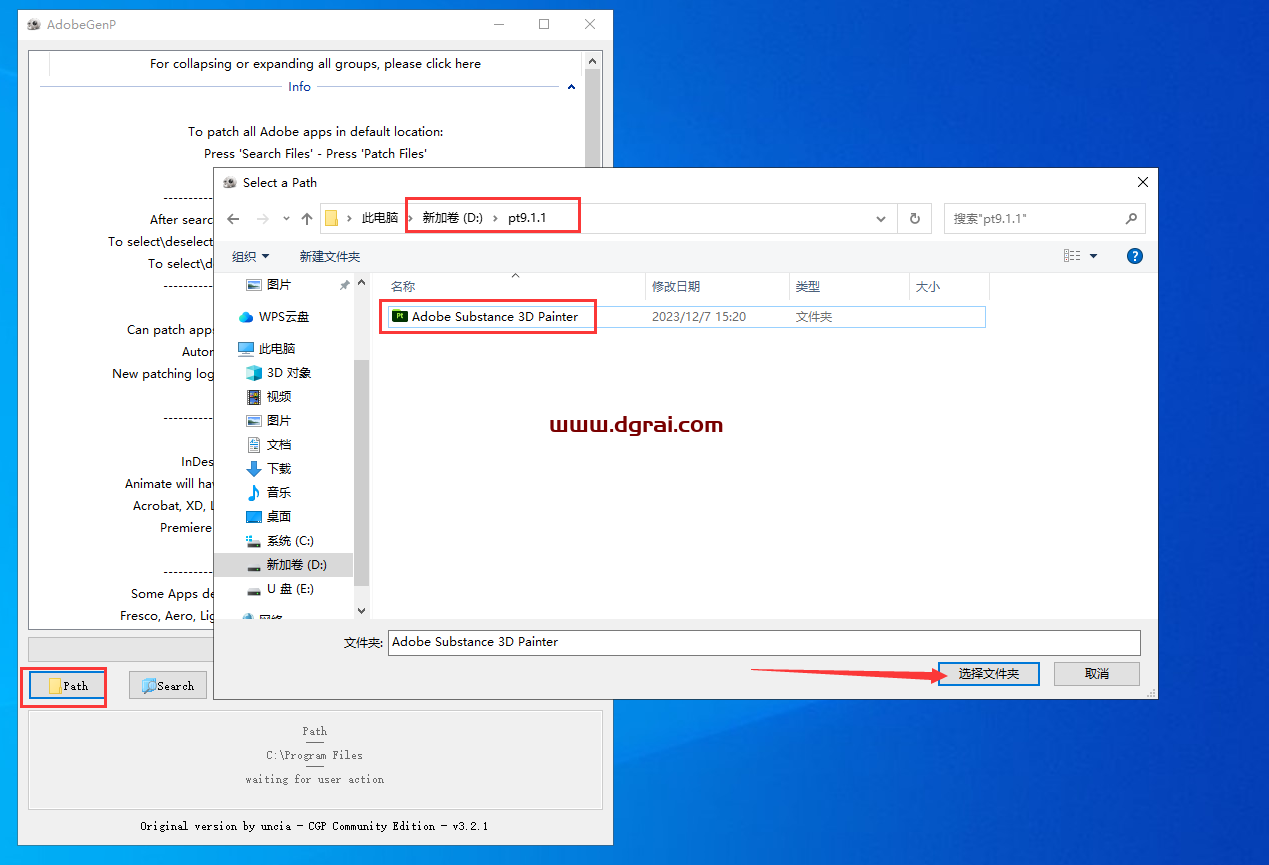Image resolution: width=1269 pixels, height=865 pixels.
Task: Open the 桌面 folder in the navigation pane
Action: click(x=279, y=517)
